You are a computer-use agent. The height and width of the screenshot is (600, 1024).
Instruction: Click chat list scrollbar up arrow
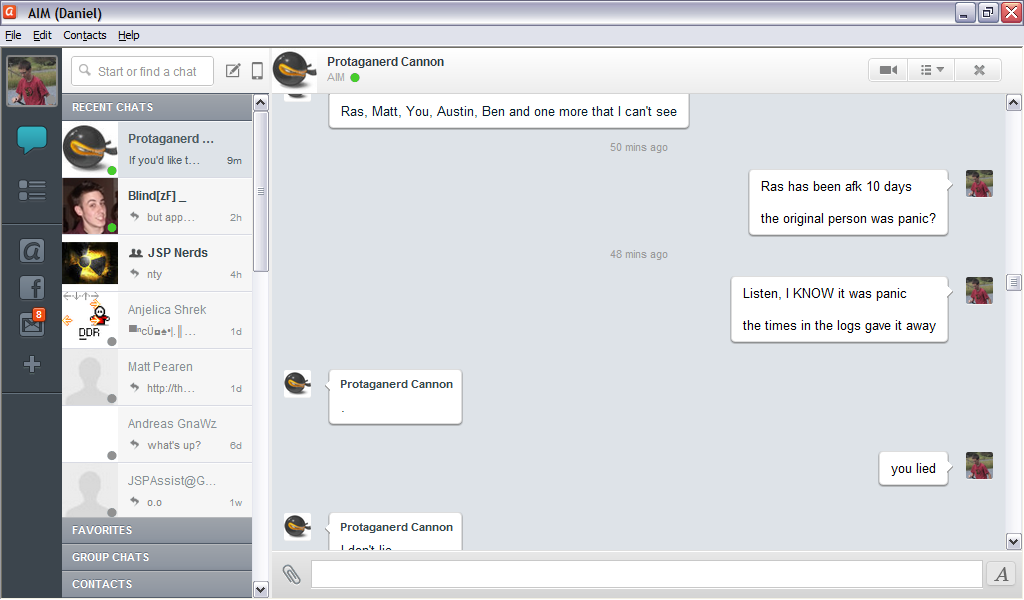coord(261,103)
